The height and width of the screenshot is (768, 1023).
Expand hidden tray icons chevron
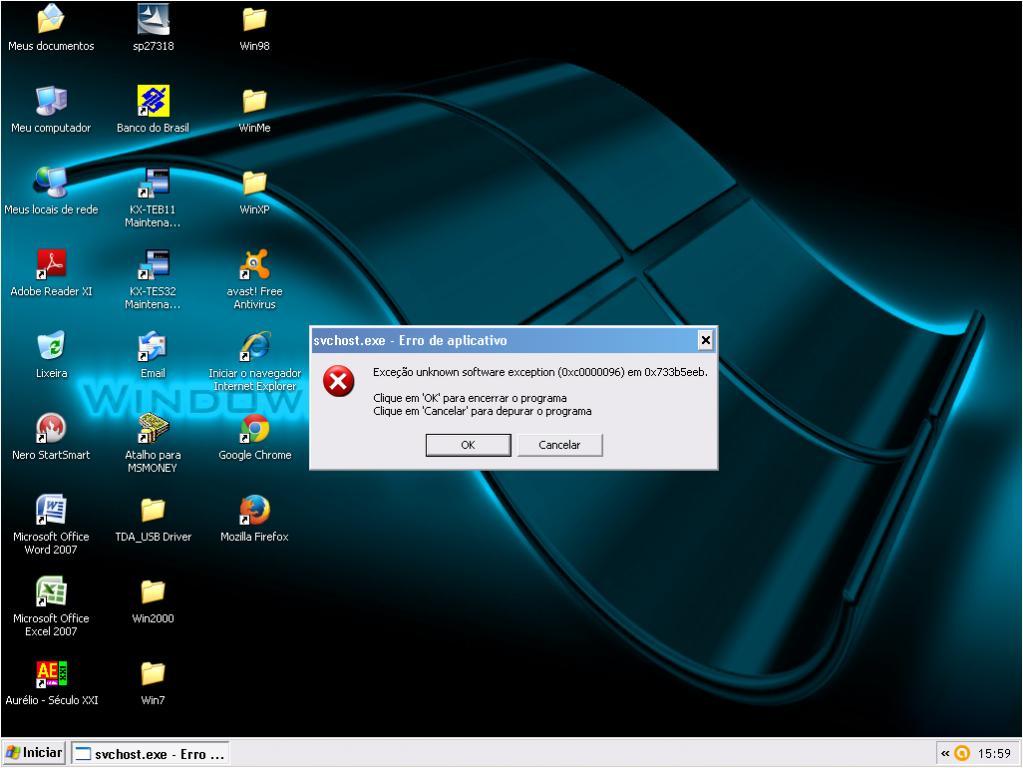pos(945,753)
